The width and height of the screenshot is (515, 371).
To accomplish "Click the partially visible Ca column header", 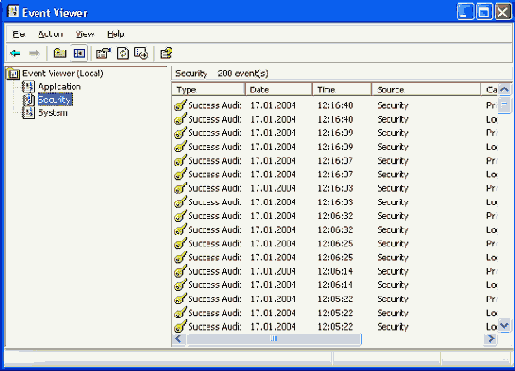I will [x=490, y=89].
